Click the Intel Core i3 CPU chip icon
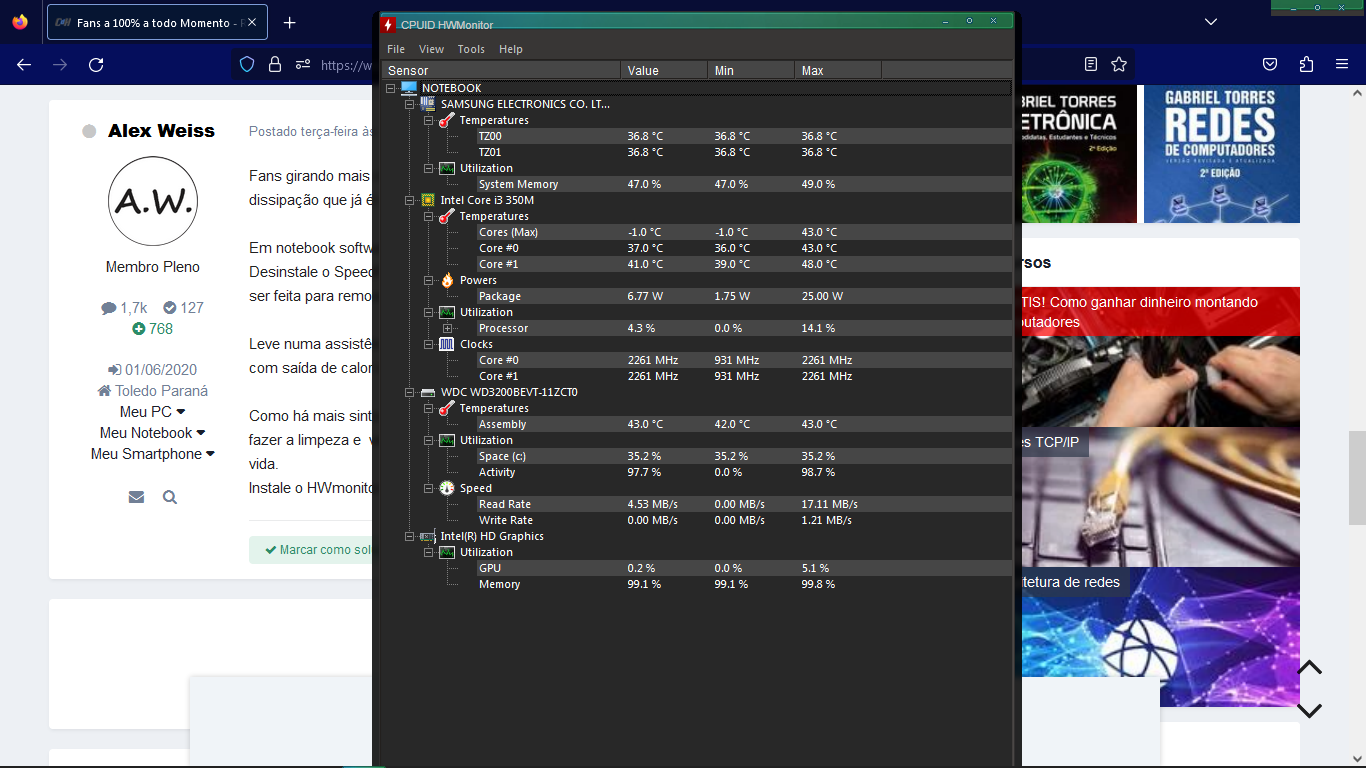 pos(427,200)
